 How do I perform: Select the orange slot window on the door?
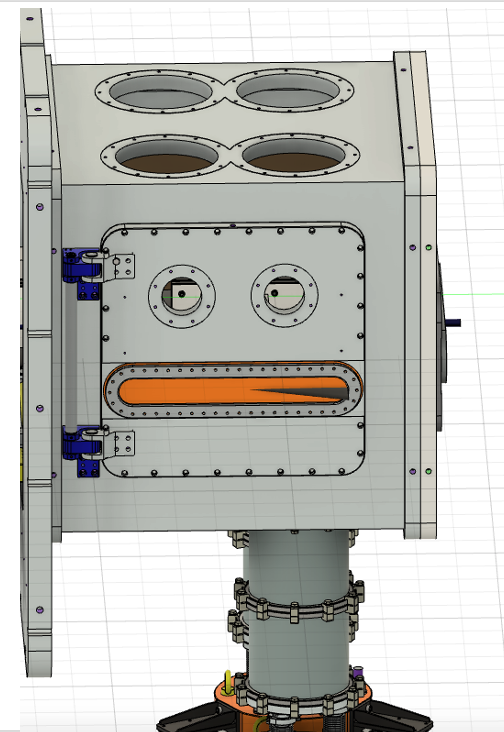233,390
